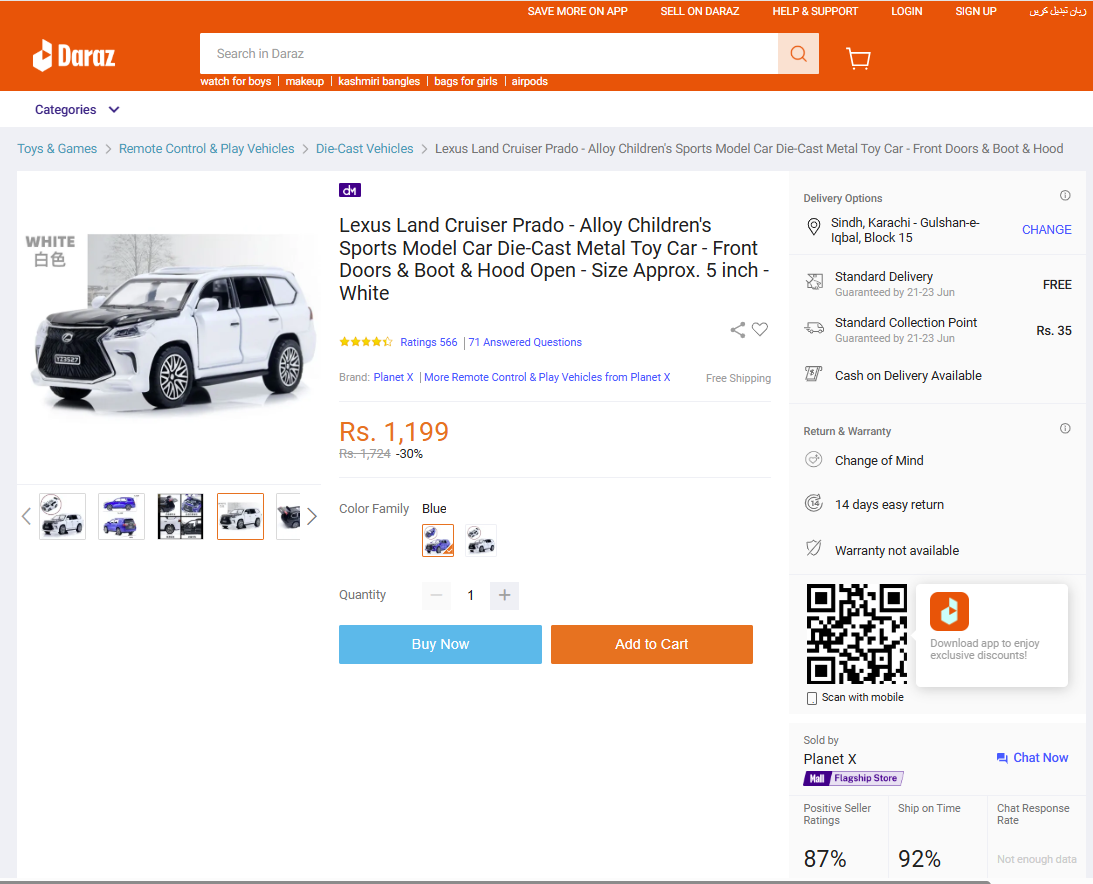Click the Add to Cart button
Viewport: 1093px width, 884px height.
(x=652, y=644)
